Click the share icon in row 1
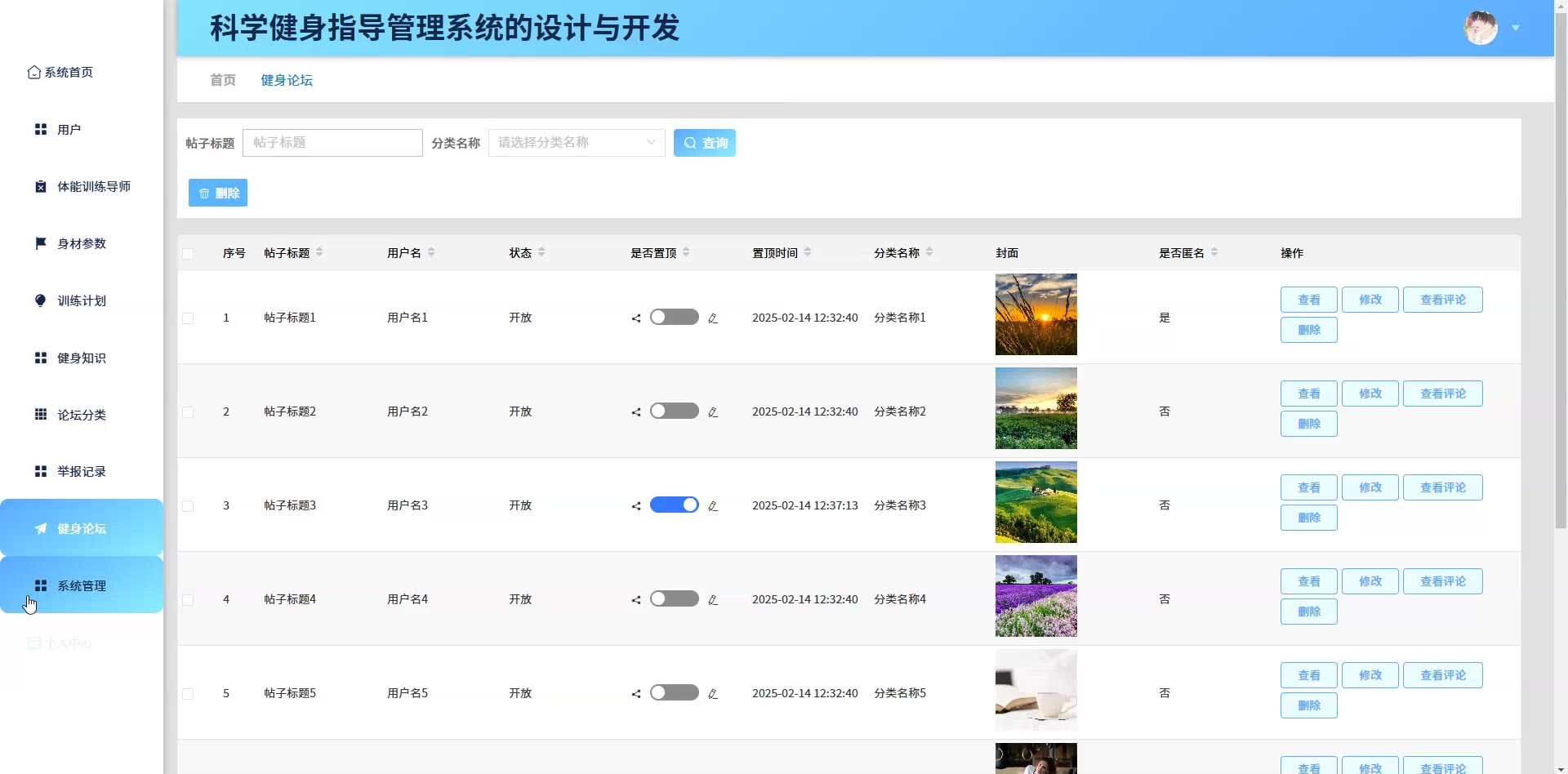 coord(636,318)
